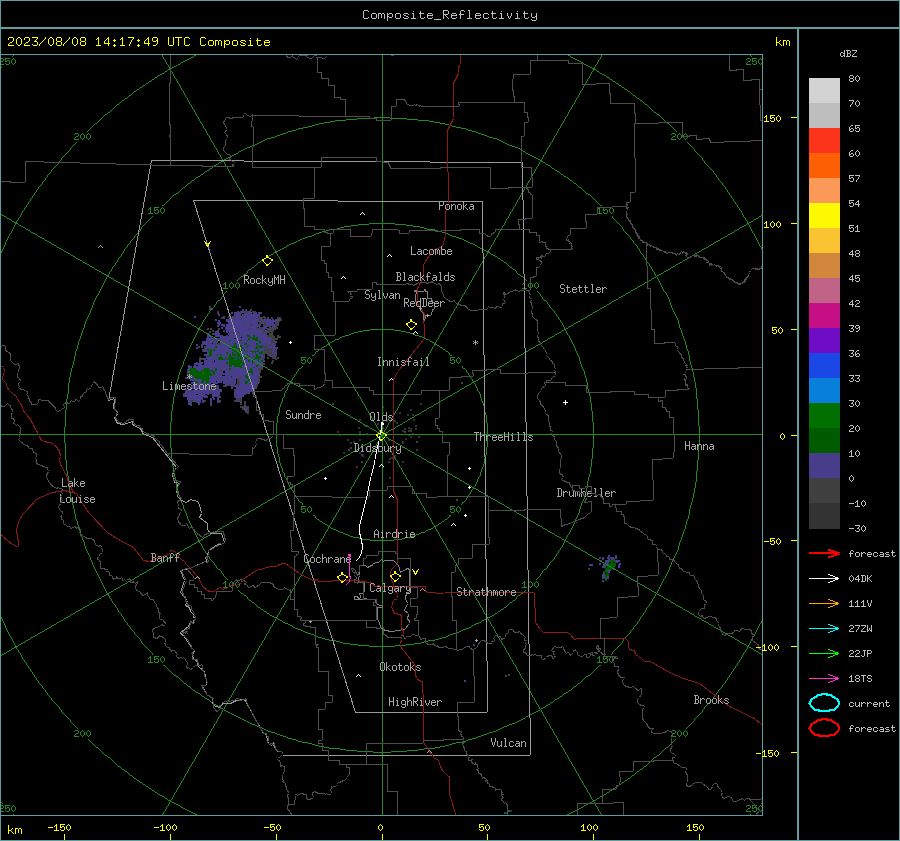Screen dimensions: 900x841
Task: Click the orange 111V arrow in legend
Action: pyautogui.click(x=824, y=603)
